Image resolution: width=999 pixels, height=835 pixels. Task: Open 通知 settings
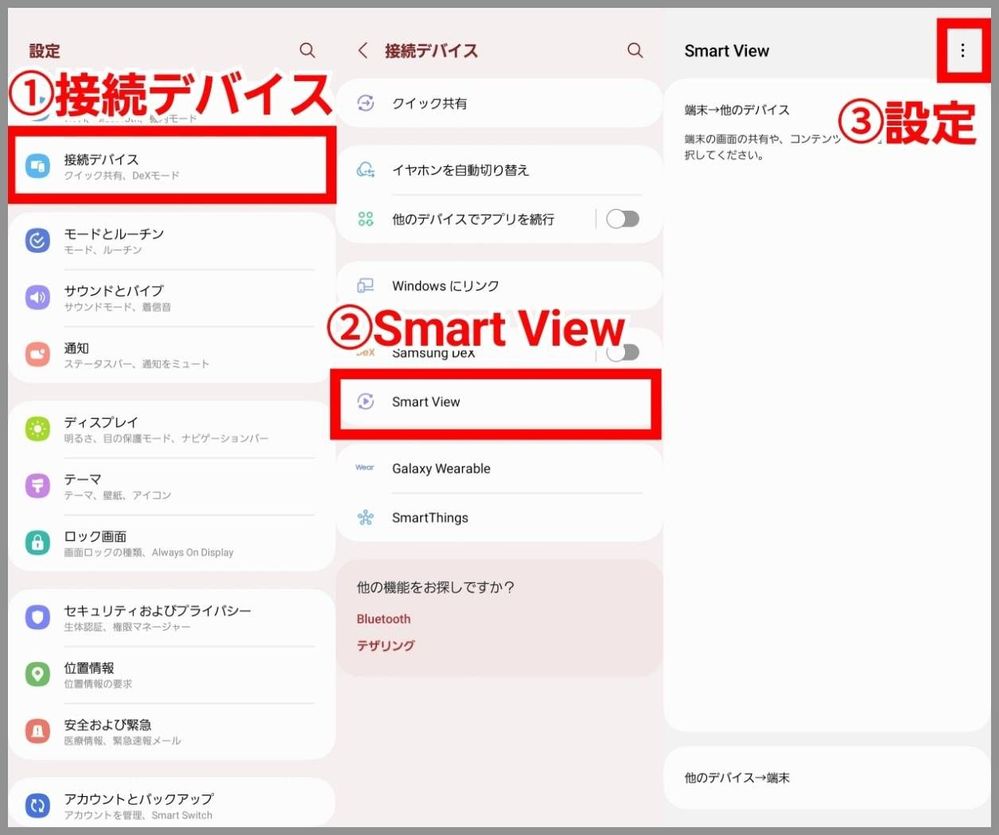tap(172, 354)
